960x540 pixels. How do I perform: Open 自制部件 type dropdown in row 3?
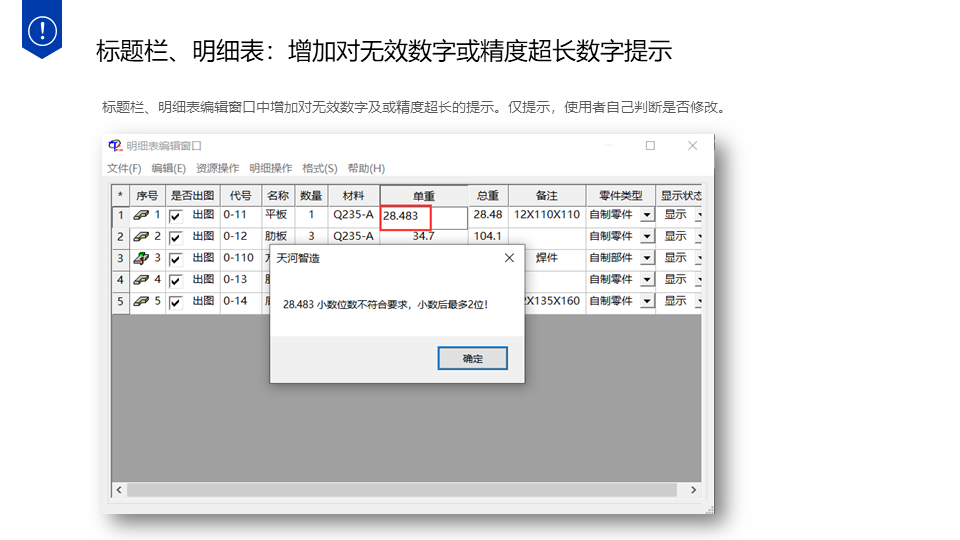coord(647,258)
